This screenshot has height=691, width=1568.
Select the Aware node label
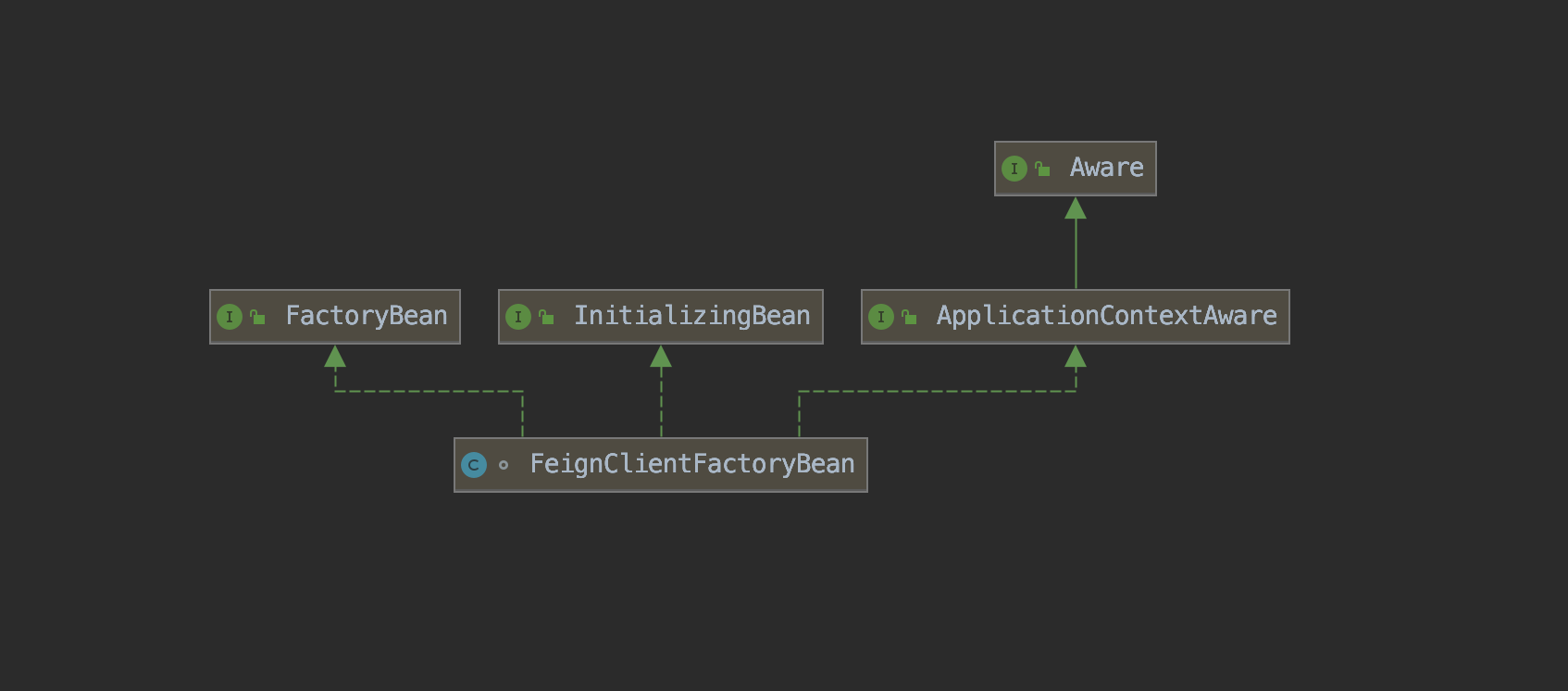pyautogui.click(x=1106, y=168)
